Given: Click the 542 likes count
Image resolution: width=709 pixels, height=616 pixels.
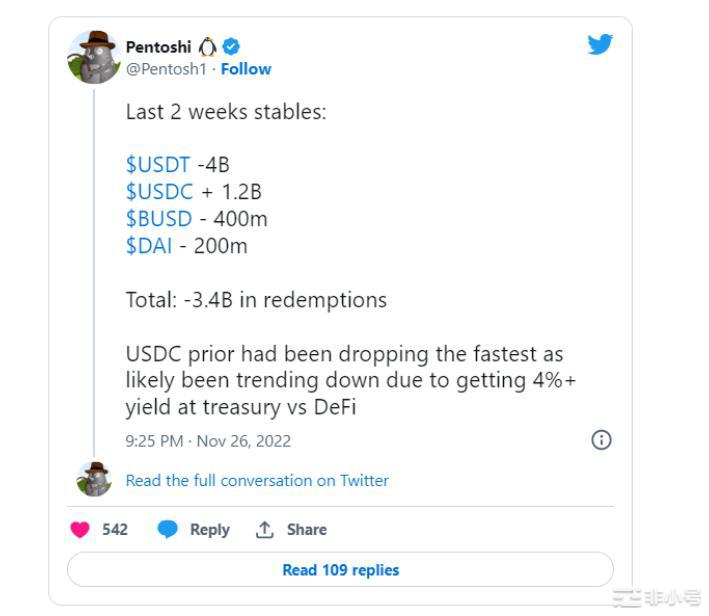Looking at the screenshot, I should [115, 529].
